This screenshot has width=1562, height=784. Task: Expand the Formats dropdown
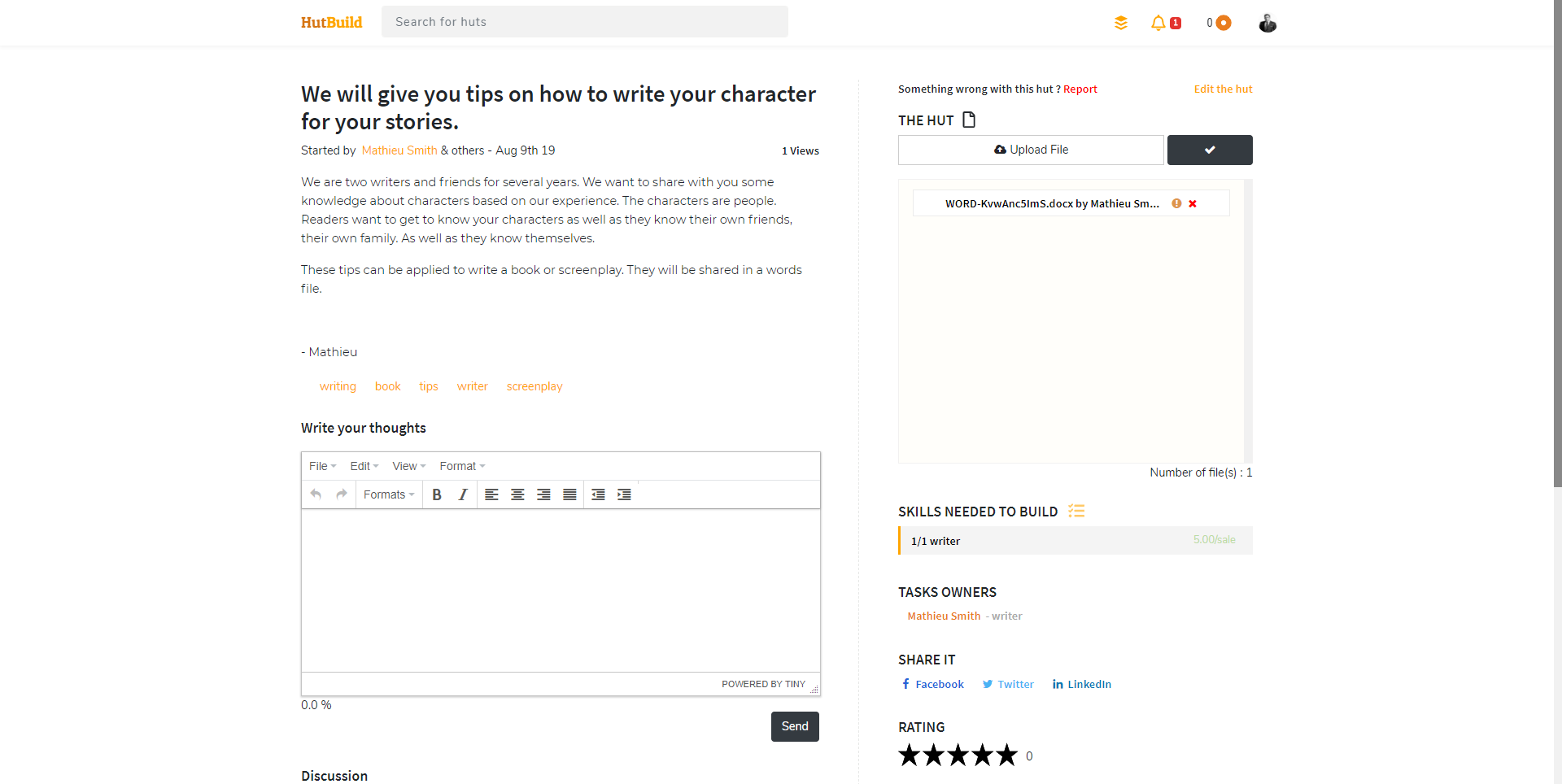[x=389, y=494]
